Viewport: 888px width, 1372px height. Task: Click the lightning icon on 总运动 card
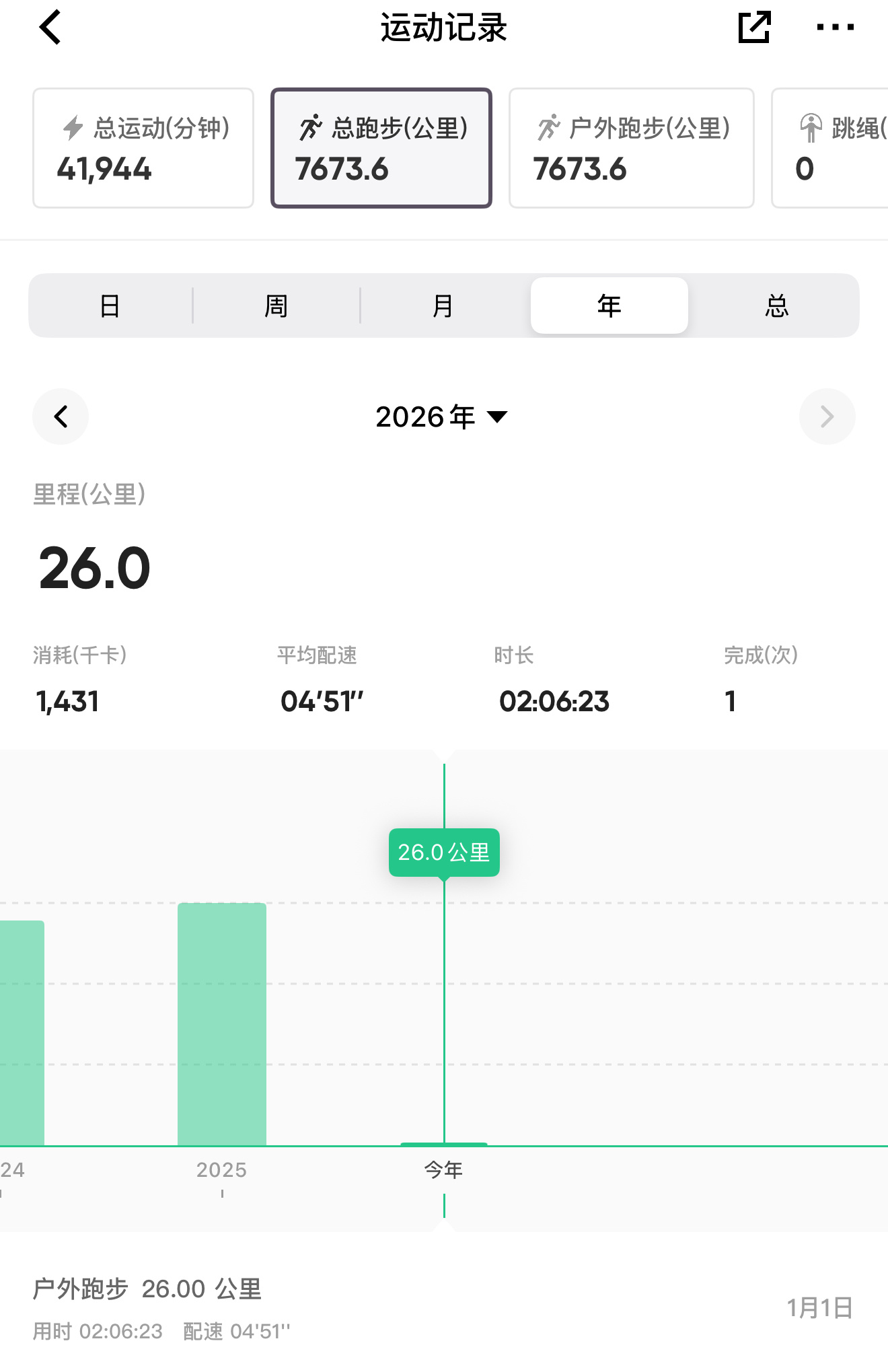(x=73, y=128)
